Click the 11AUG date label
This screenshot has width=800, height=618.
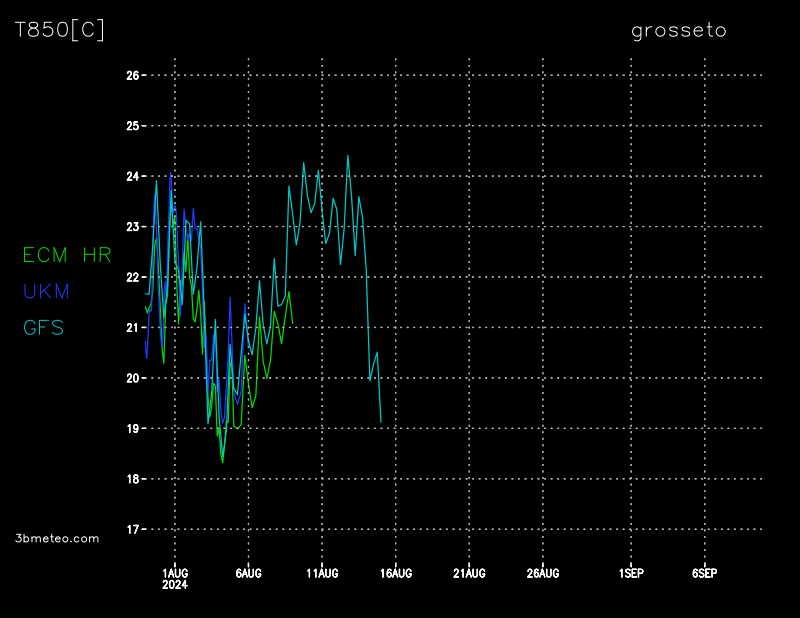[x=322, y=573]
